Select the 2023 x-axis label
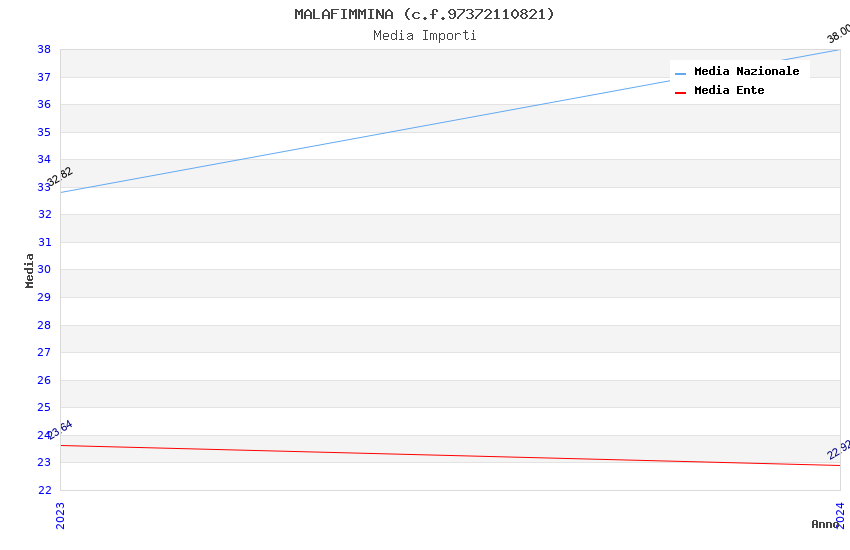The image size is (850, 550). pyautogui.click(x=60, y=515)
